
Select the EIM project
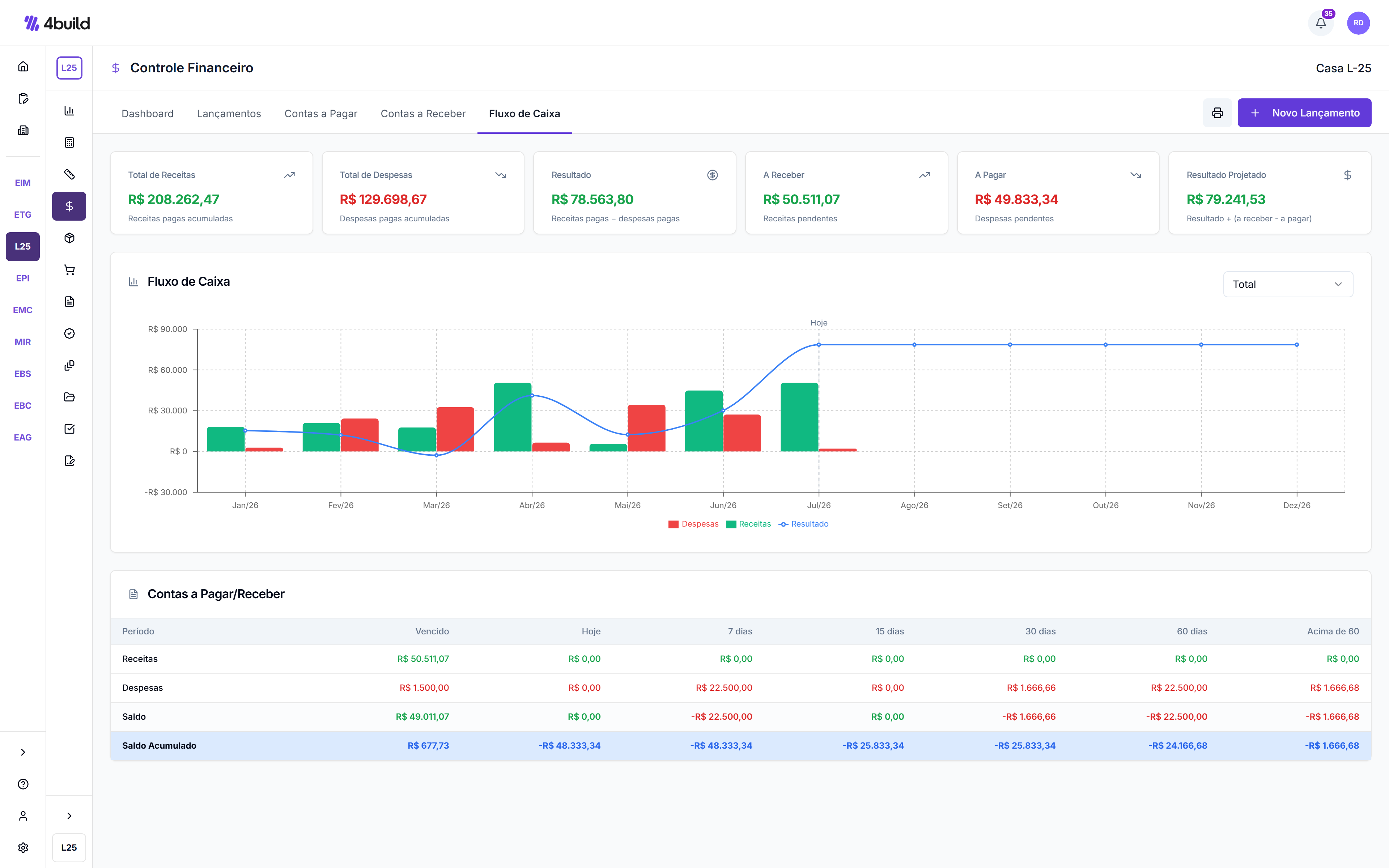pos(23,183)
